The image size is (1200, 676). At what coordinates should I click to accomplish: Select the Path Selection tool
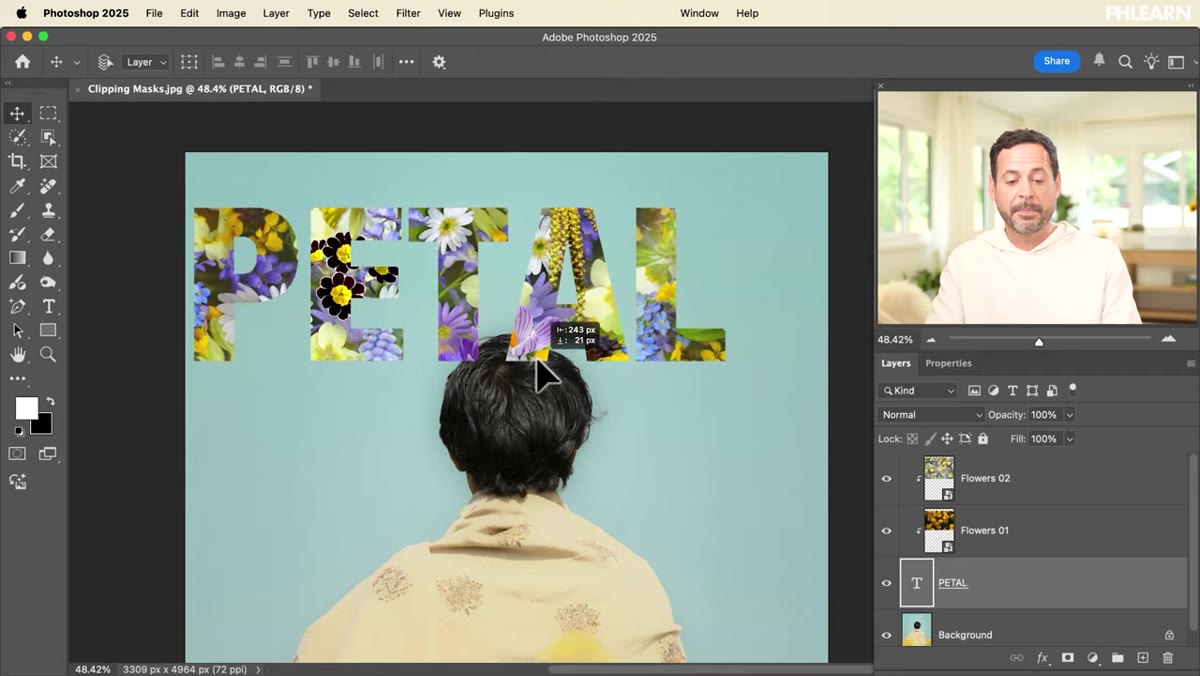17,330
